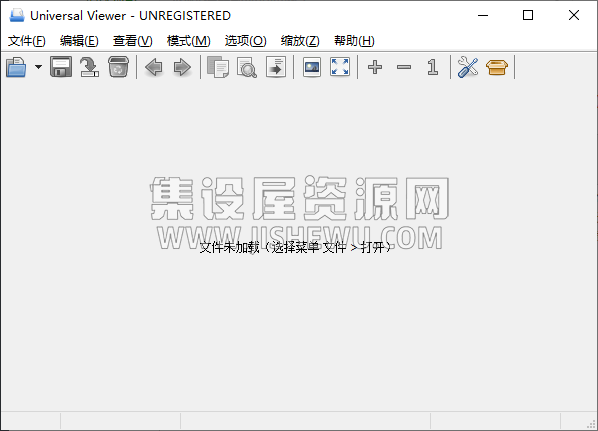Go to next file with right arrow
The width and height of the screenshot is (598, 431).
pyautogui.click(x=182, y=68)
